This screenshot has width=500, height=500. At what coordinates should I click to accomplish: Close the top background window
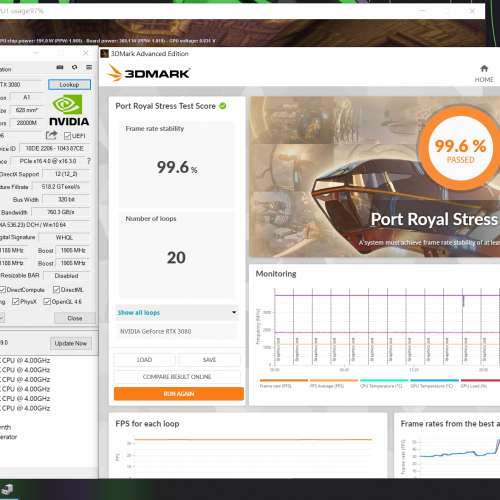point(472,11)
